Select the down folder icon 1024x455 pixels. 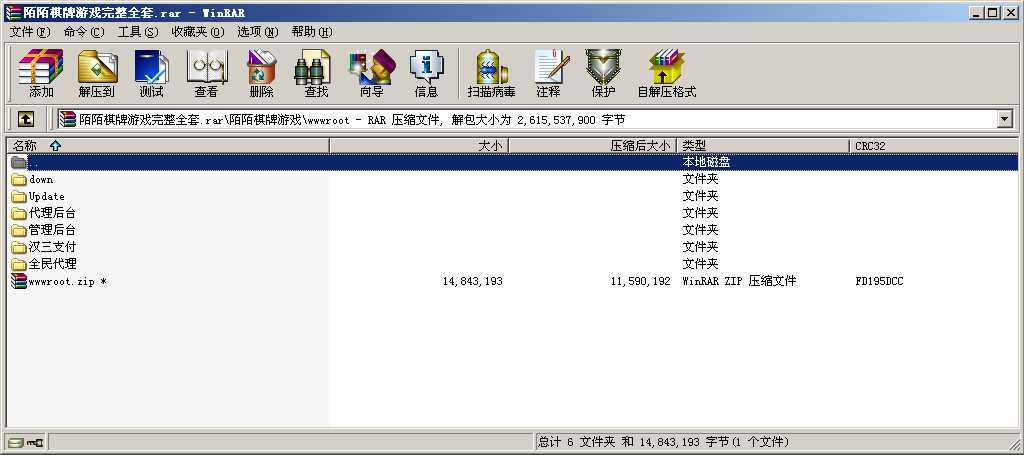point(19,180)
